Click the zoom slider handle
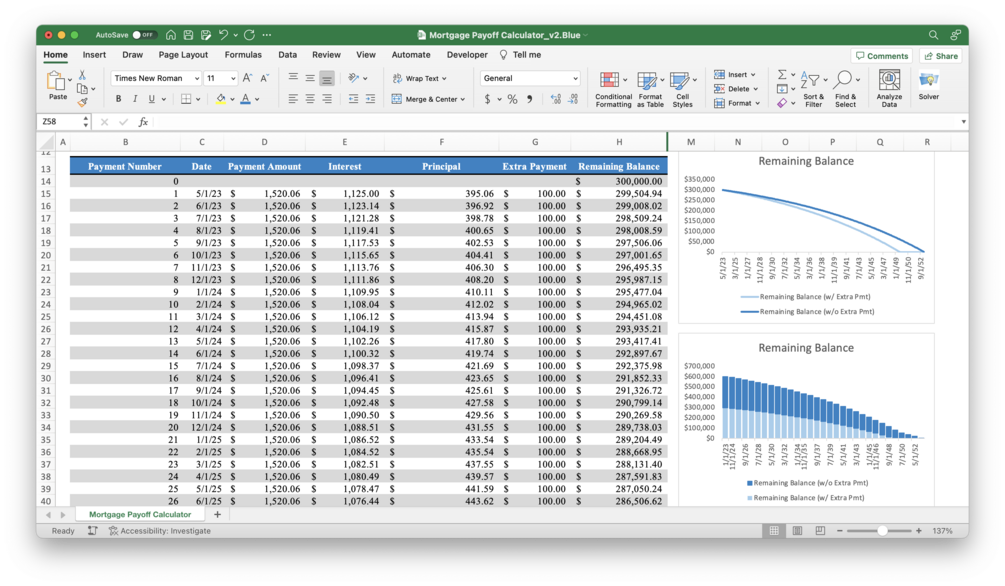1005x586 pixels. [x=883, y=531]
